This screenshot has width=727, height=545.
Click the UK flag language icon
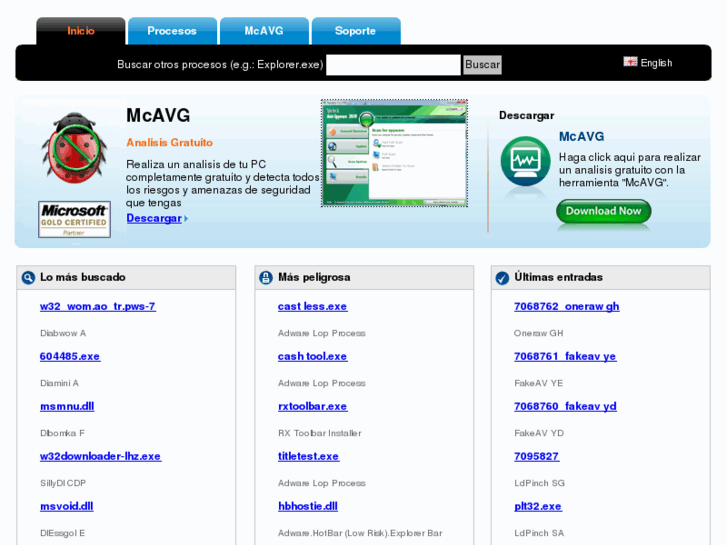coord(630,62)
